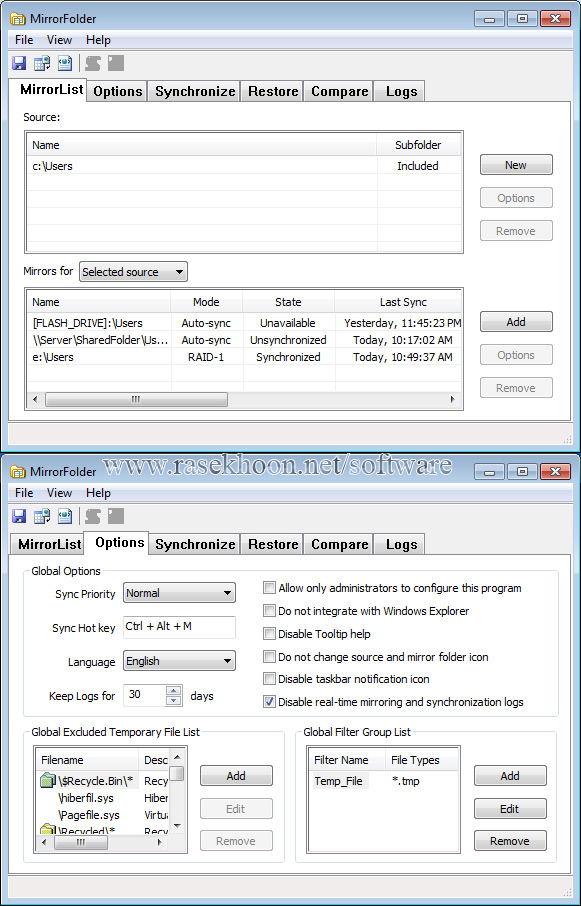Click Edit in Global Filter Group List
The width and height of the screenshot is (581, 906).
pos(510,809)
